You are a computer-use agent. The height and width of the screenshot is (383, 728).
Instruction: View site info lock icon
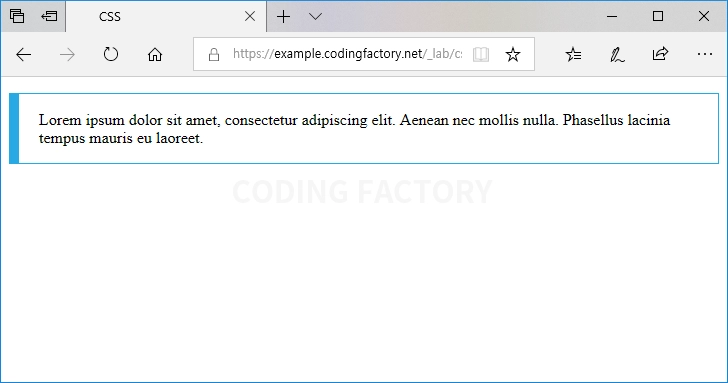coord(214,55)
